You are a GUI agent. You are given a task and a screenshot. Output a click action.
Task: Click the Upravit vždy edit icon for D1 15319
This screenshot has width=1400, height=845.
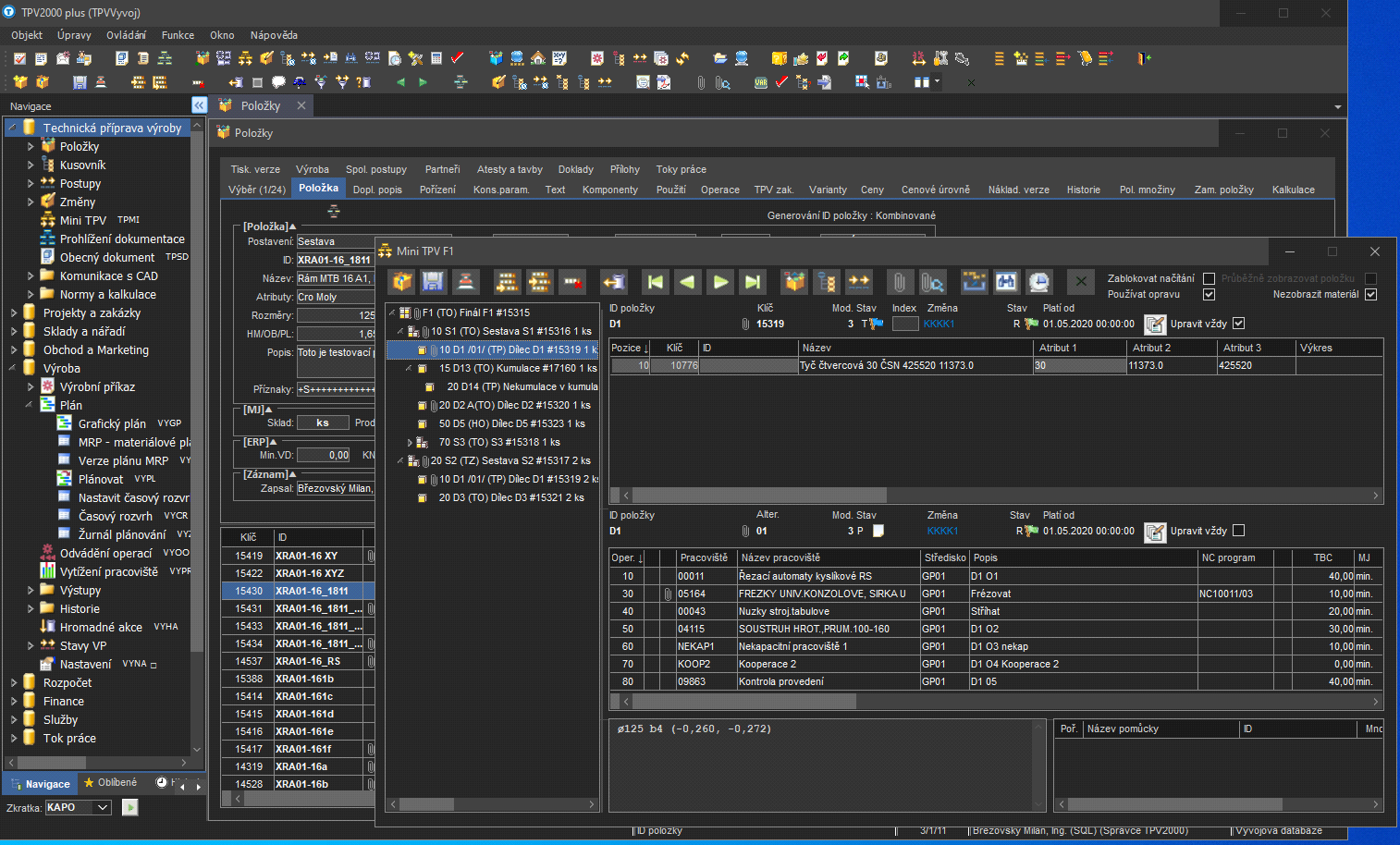1155,324
